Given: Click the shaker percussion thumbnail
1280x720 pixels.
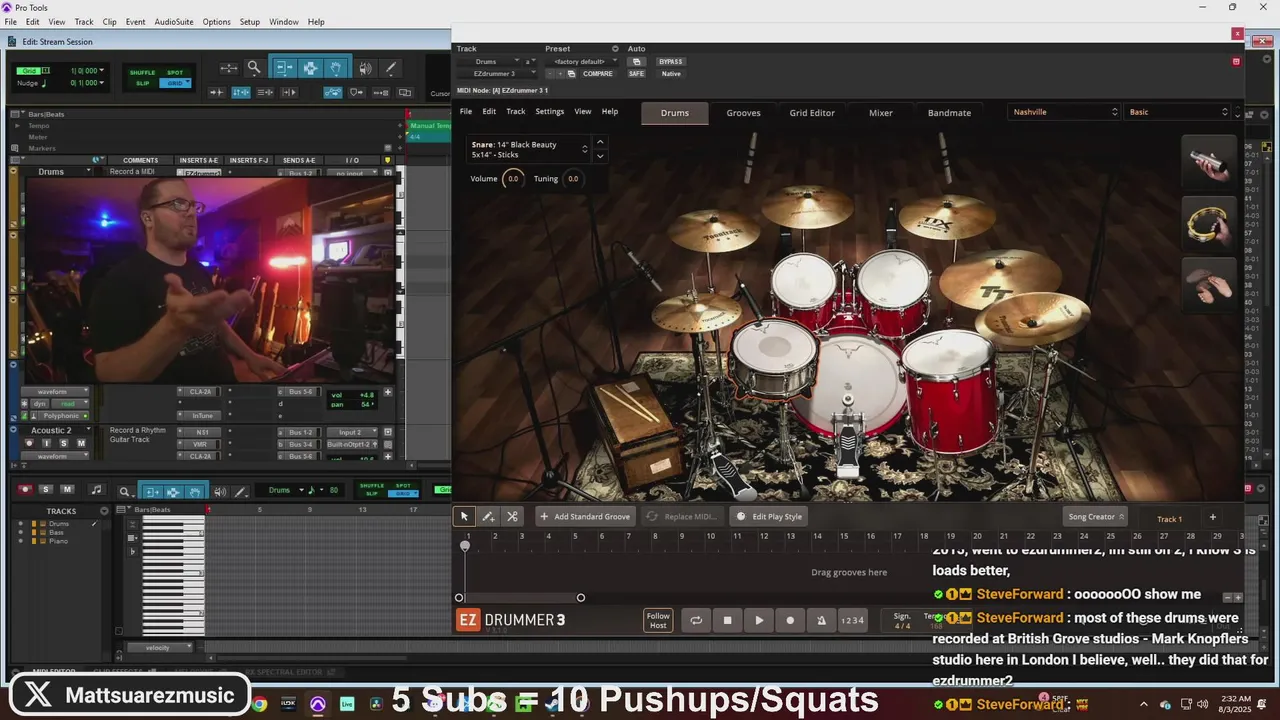Looking at the screenshot, I should coord(1210,162).
